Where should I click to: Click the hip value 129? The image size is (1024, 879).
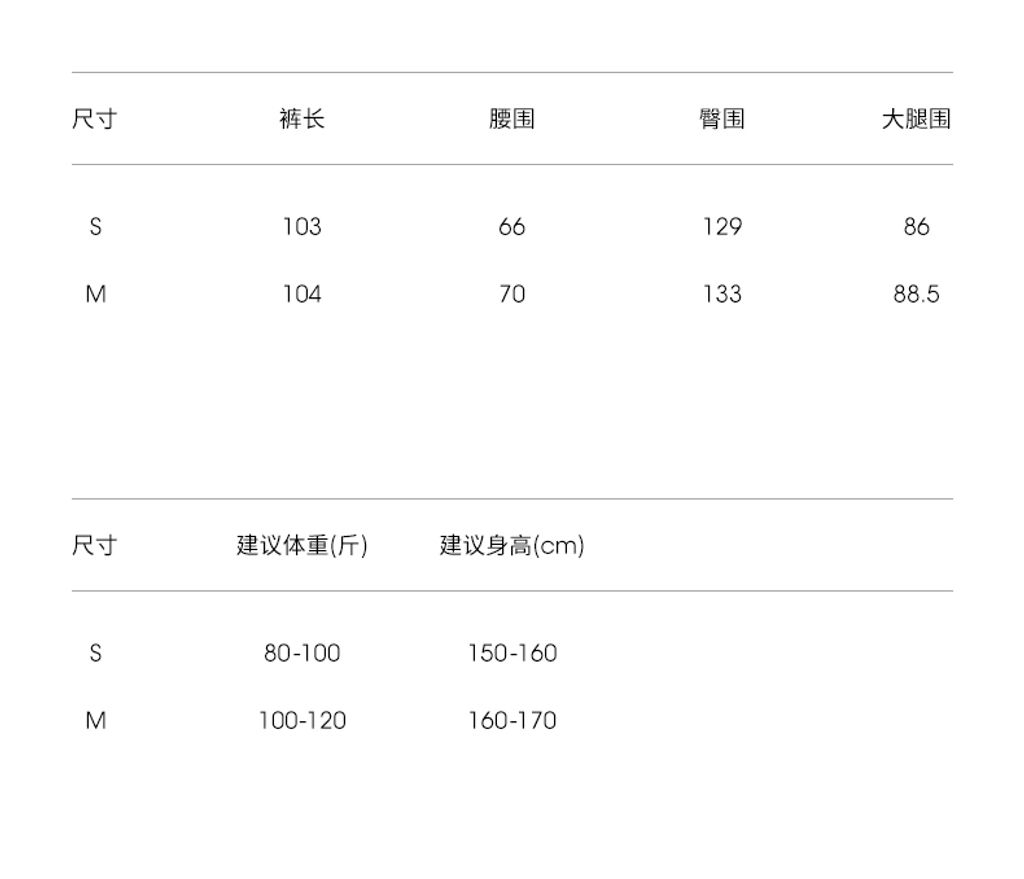722,227
